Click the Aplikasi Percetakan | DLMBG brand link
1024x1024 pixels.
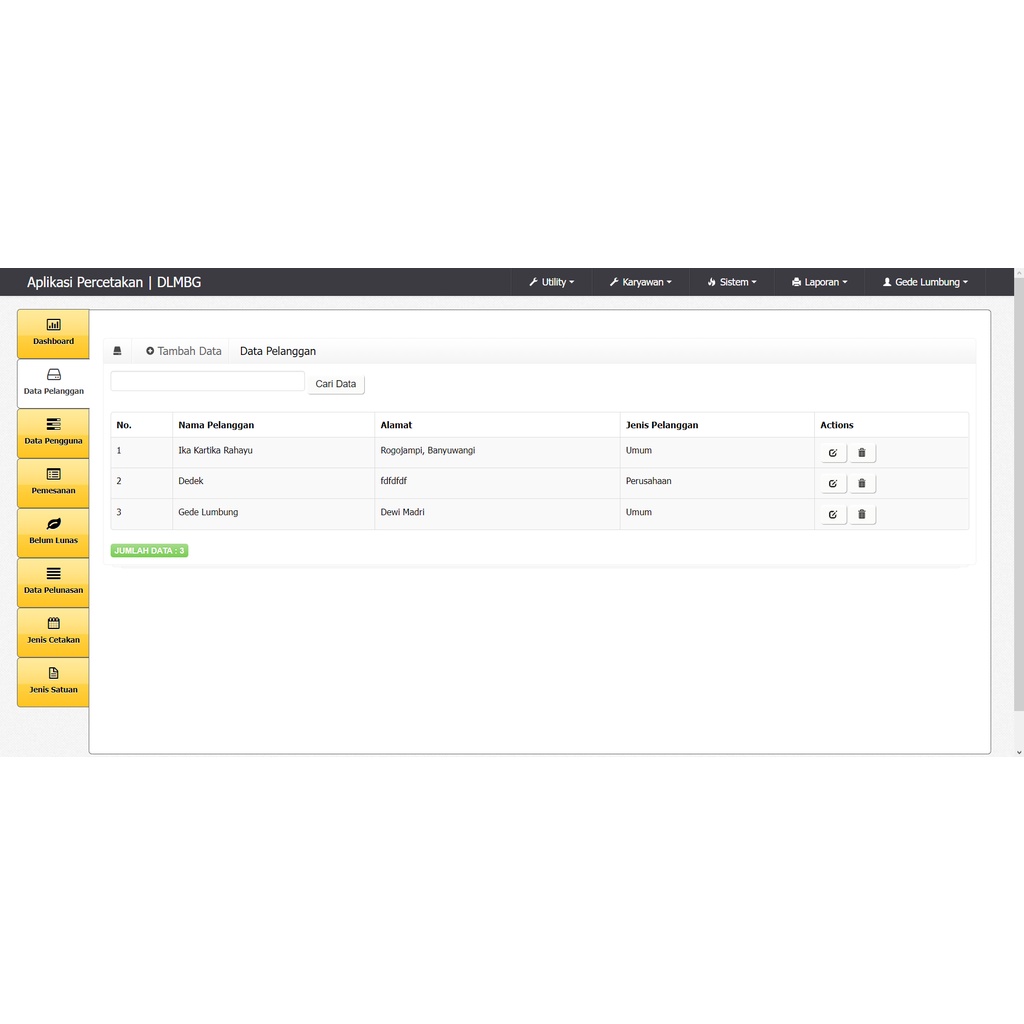(x=114, y=282)
